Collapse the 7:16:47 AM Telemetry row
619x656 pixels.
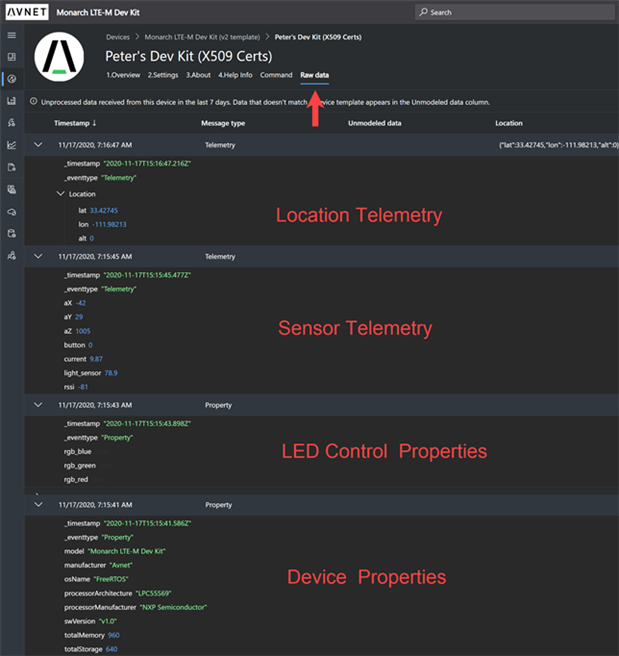[38, 145]
